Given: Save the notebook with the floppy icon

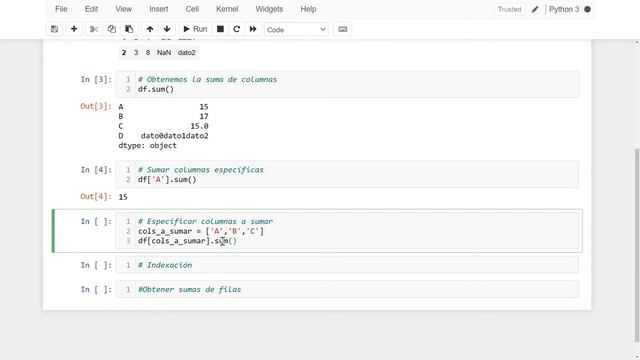Looking at the screenshot, I should [x=54, y=29].
